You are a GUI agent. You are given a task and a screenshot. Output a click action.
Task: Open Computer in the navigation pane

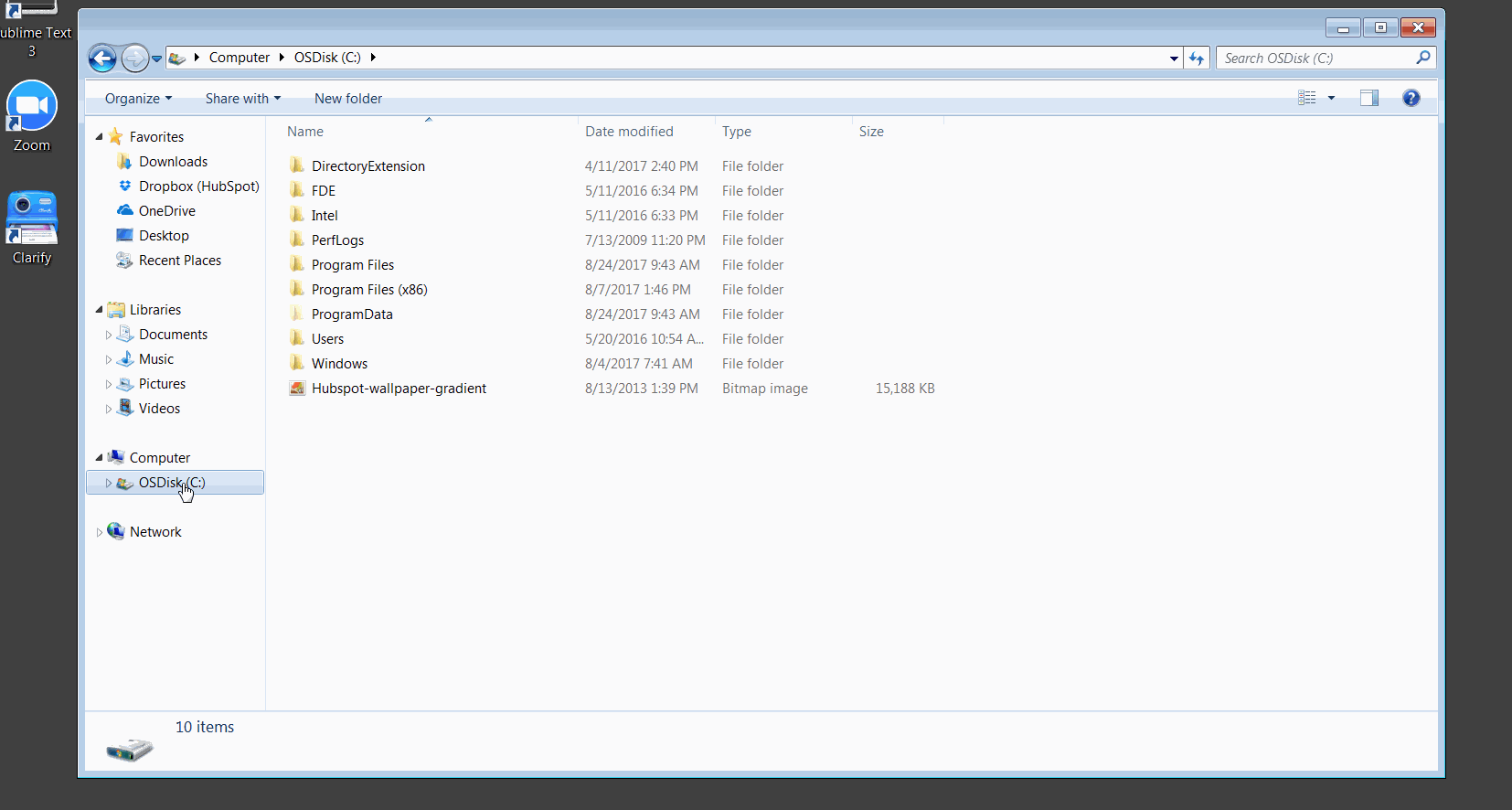click(159, 458)
